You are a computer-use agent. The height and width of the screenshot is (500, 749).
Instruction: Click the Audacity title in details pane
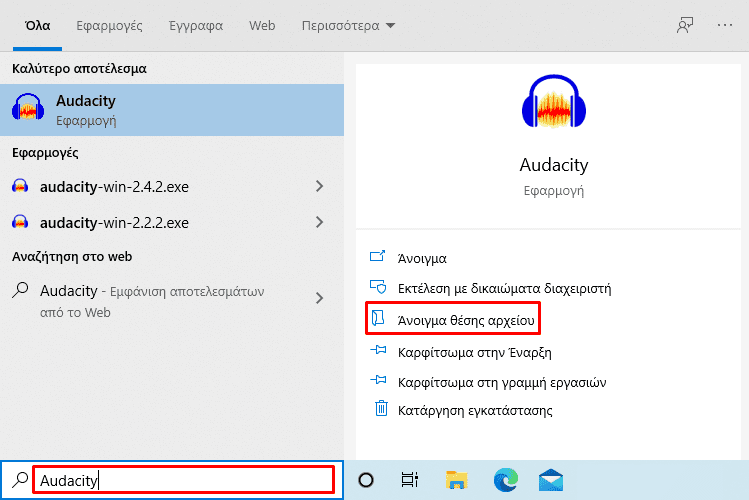(x=554, y=165)
